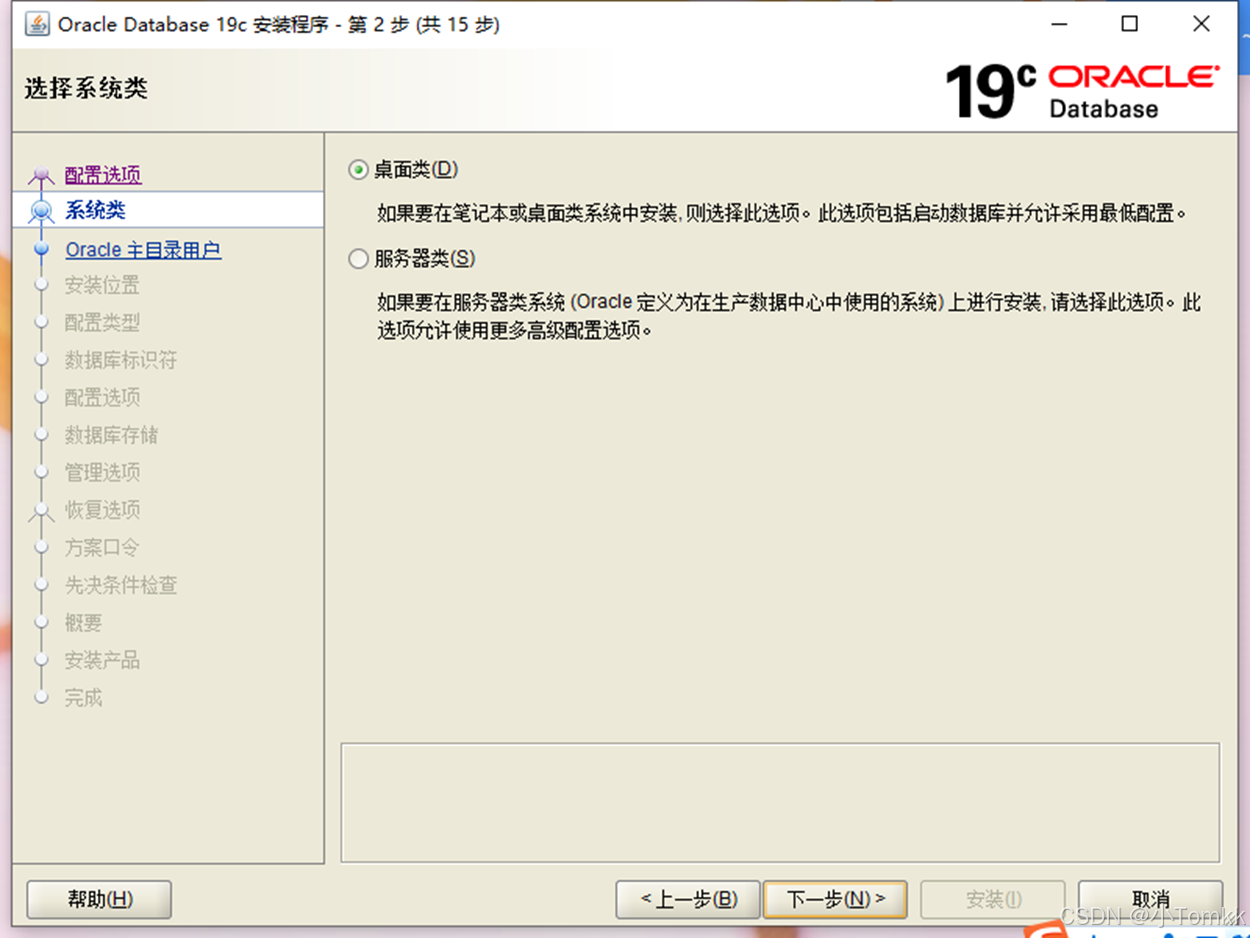Click 下一步(N) to continue
The height and width of the screenshot is (938, 1250).
pos(835,898)
